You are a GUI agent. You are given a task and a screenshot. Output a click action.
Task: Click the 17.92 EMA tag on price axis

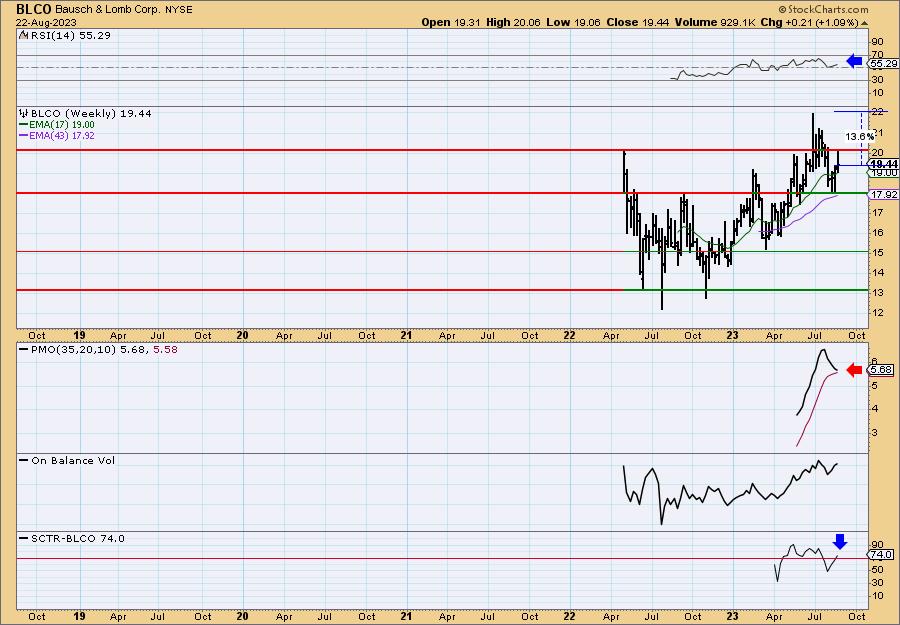coord(884,195)
